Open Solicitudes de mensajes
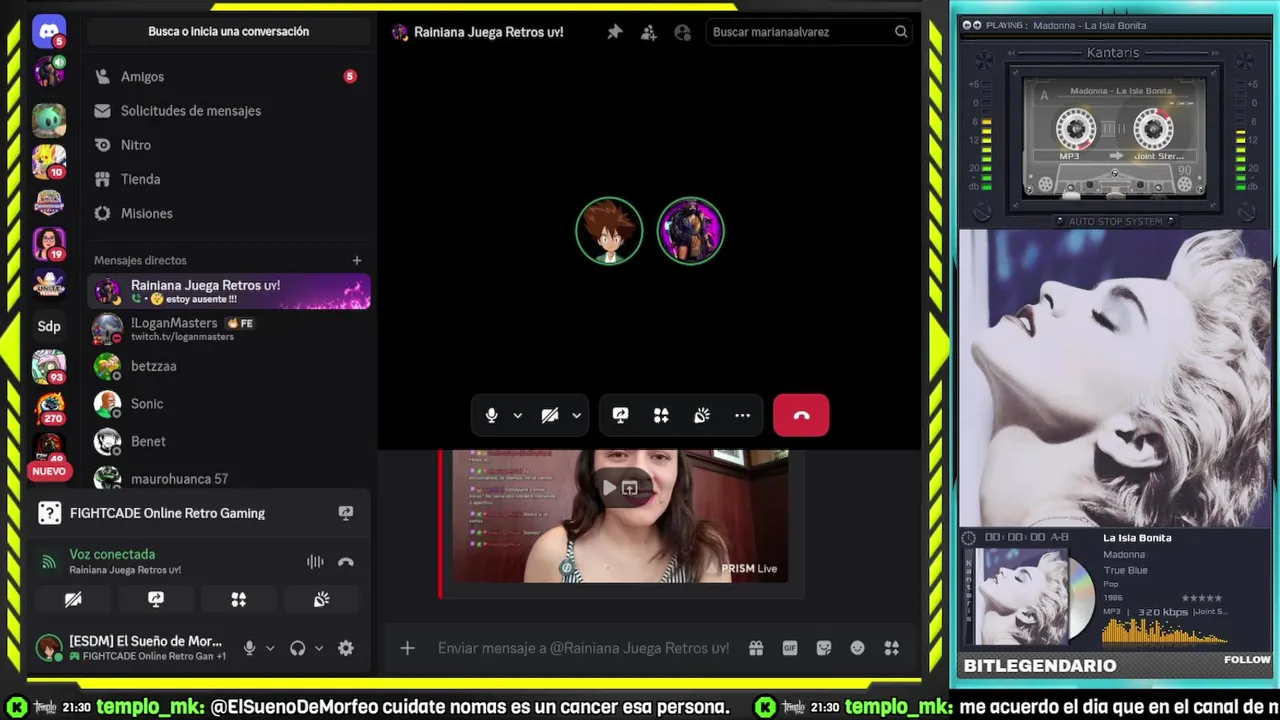1280x720 pixels. click(228, 111)
